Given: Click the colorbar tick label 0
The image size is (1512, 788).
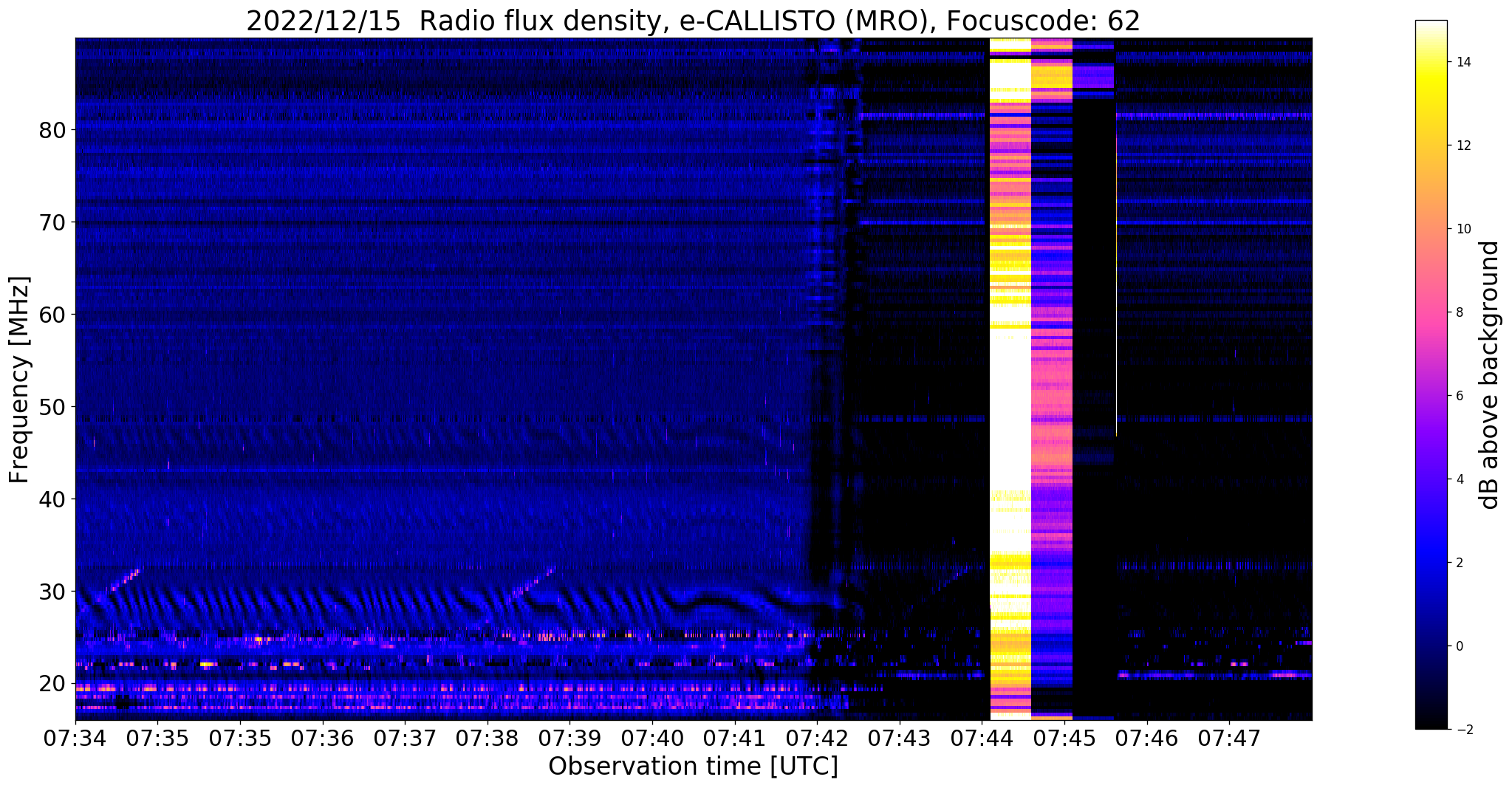Looking at the screenshot, I should [x=1459, y=646].
